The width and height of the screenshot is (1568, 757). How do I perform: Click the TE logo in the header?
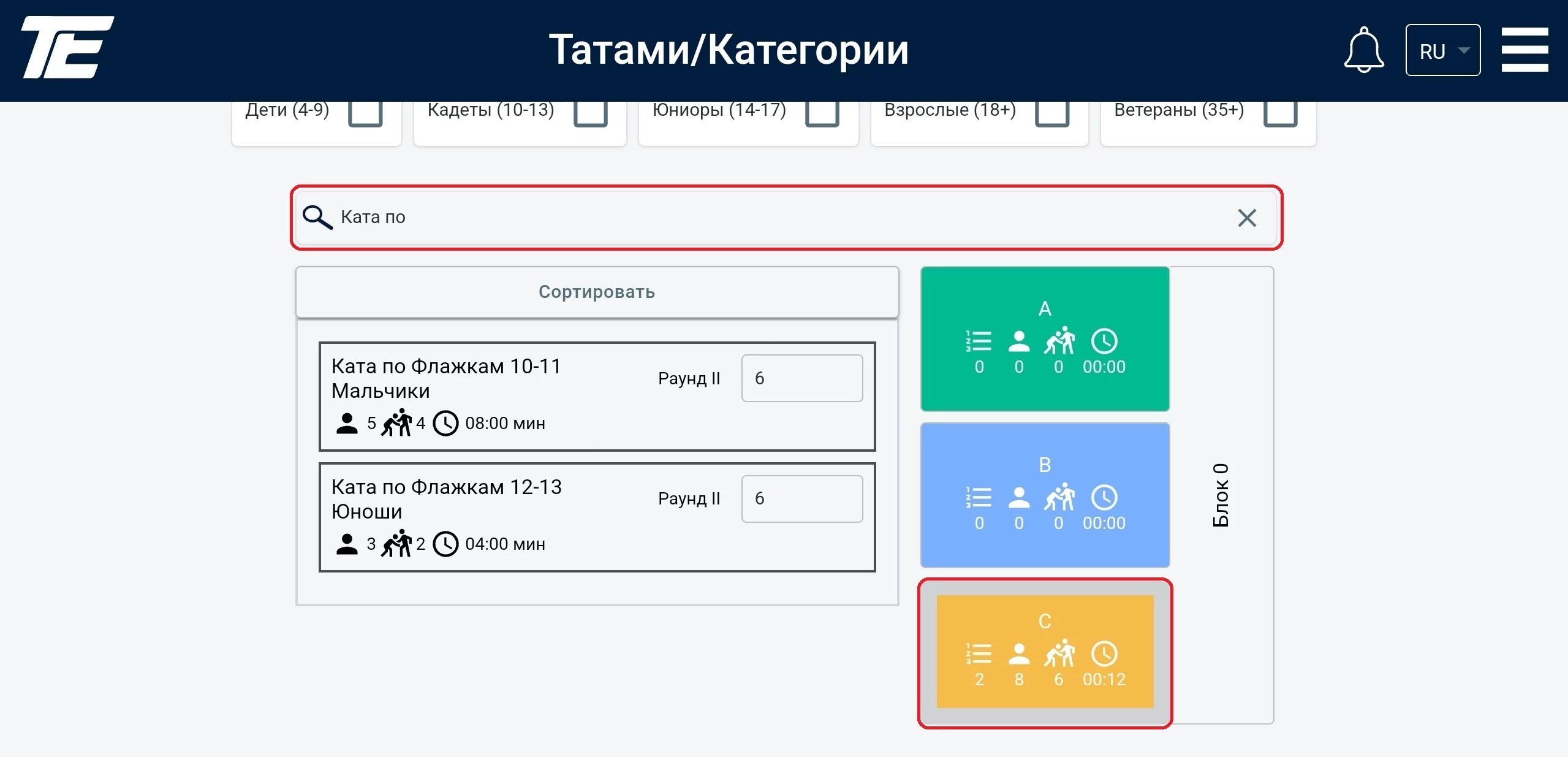[x=67, y=48]
